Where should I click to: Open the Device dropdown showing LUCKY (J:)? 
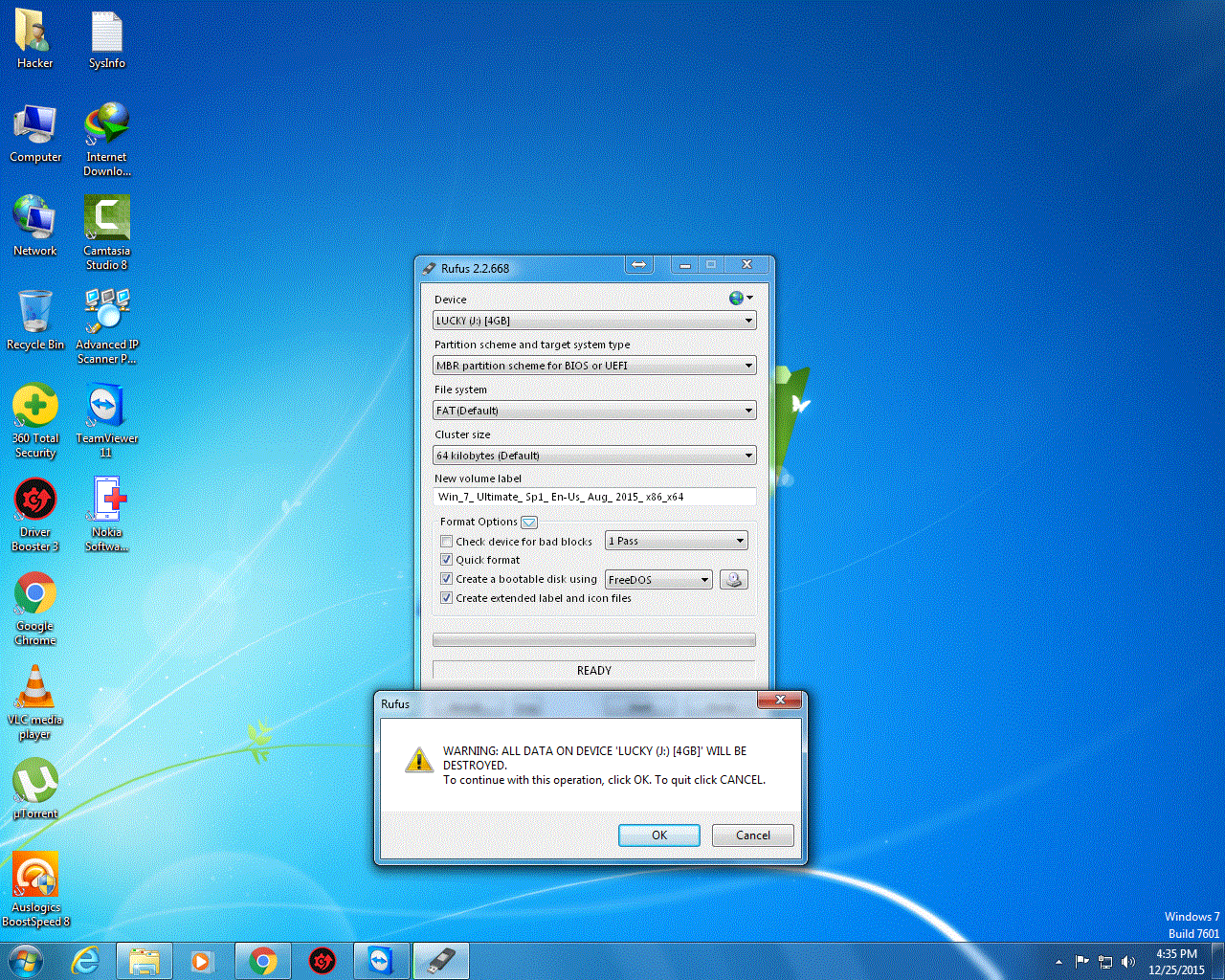tap(594, 321)
